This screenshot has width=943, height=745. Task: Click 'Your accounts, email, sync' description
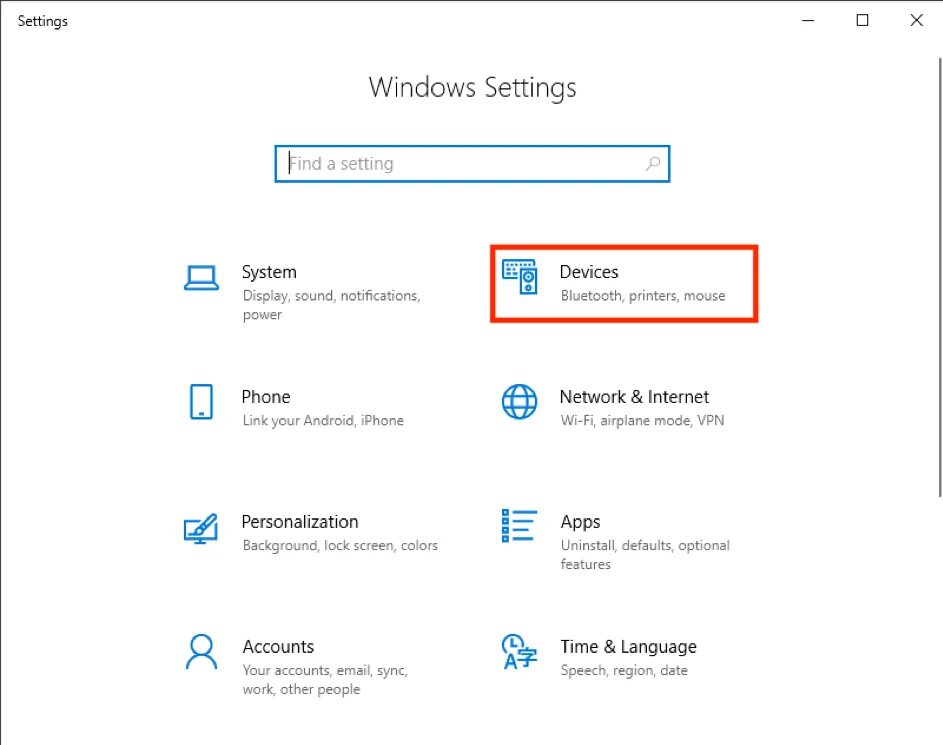coord(325,679)
